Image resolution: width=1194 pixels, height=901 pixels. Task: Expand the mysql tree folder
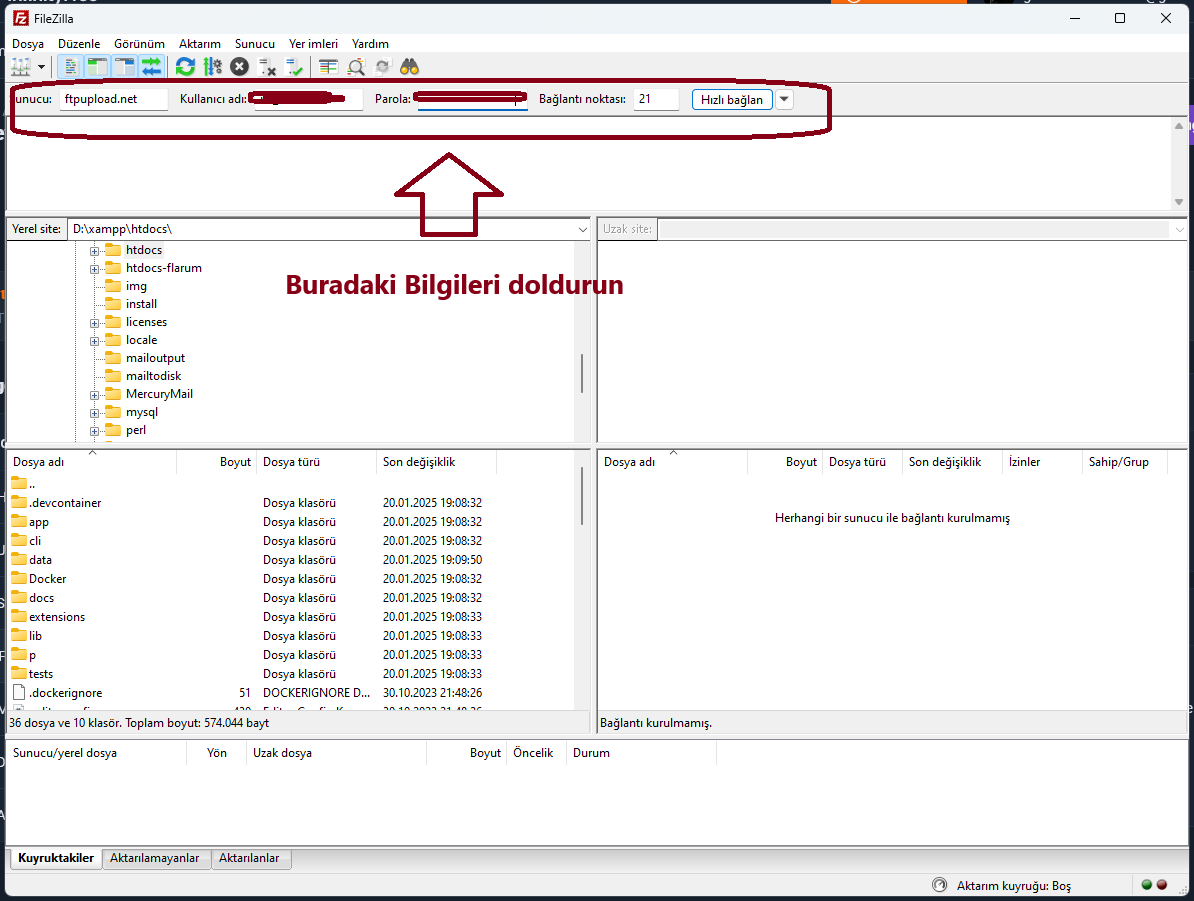[x=94, y=413]
